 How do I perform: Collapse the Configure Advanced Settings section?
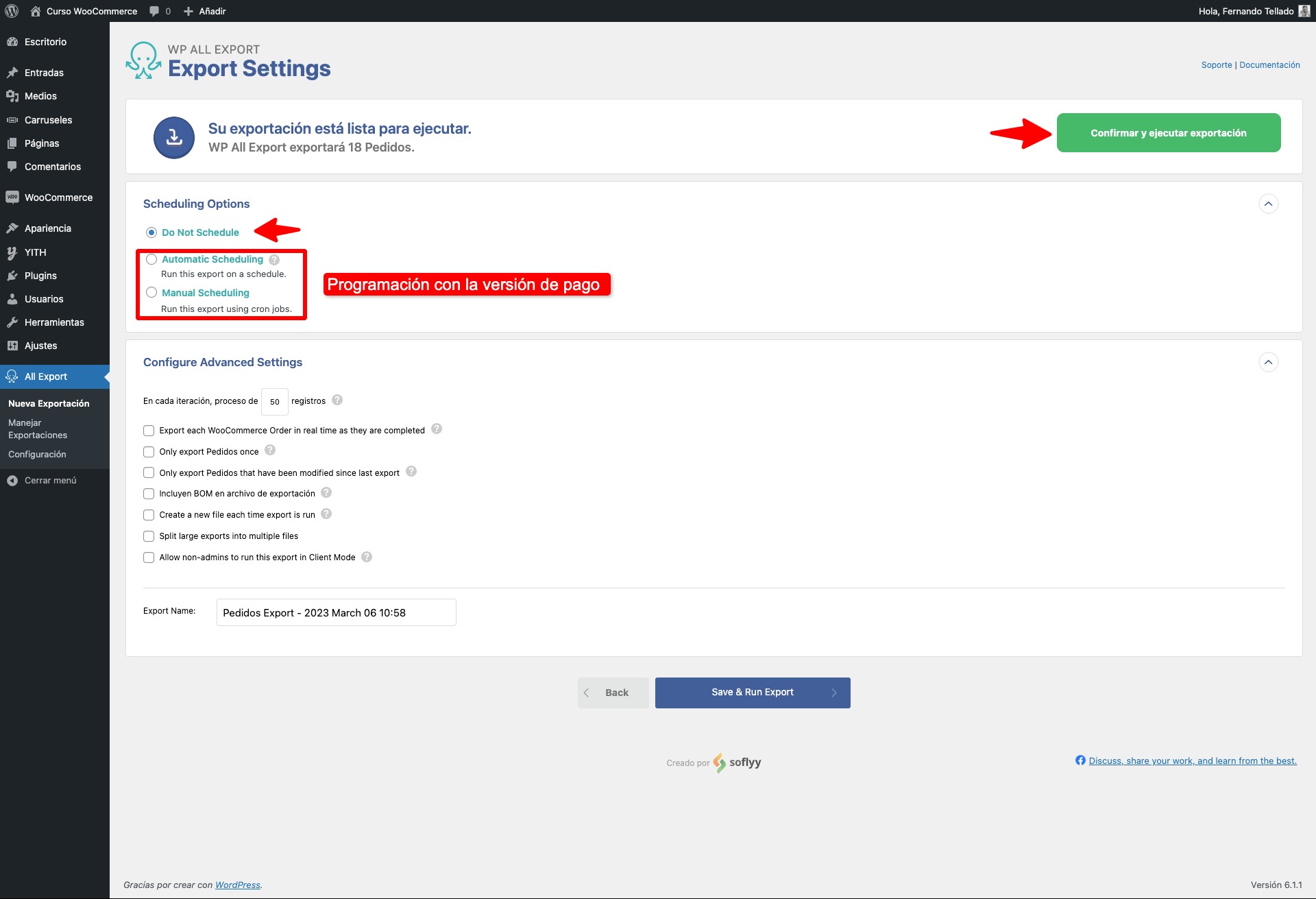point(1268,362)
